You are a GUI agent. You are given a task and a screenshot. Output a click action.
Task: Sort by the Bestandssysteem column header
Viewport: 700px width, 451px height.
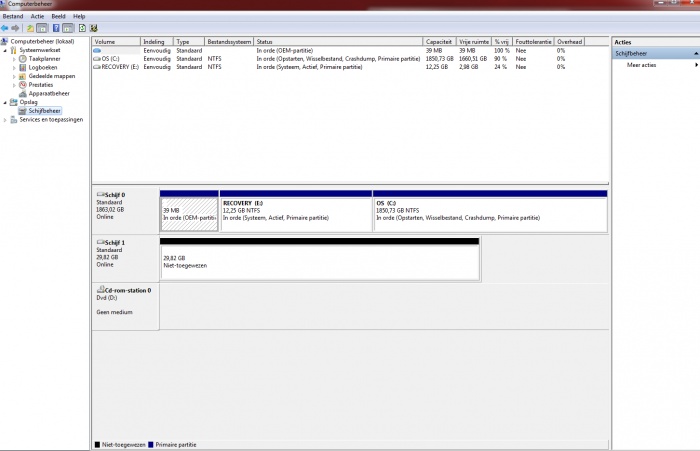click(229, 42)
